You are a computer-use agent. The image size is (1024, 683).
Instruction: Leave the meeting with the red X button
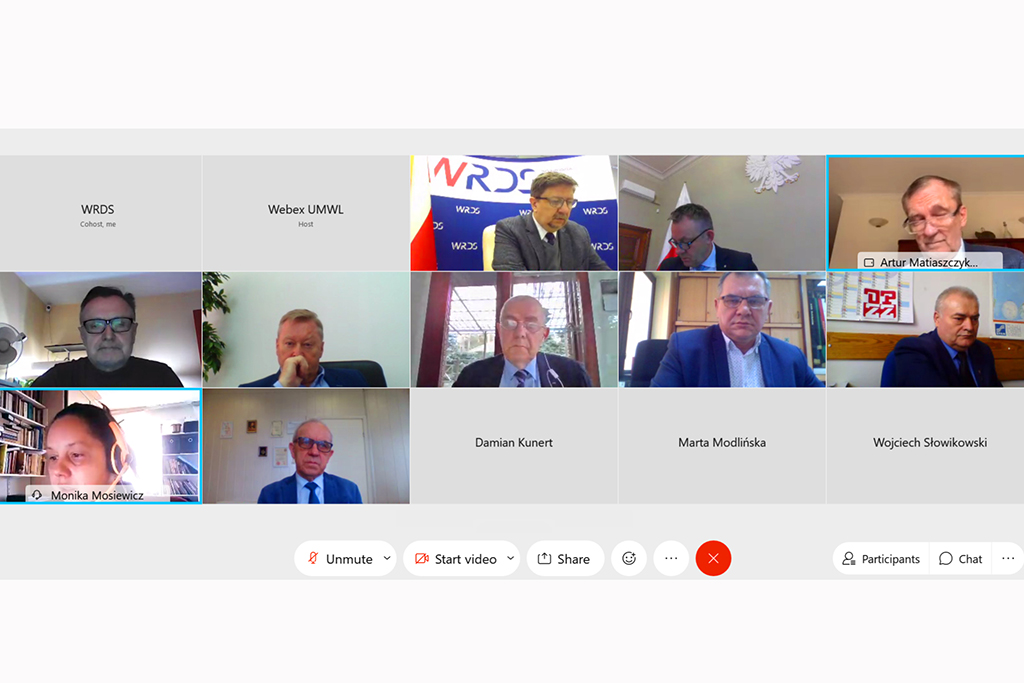[713, 558]
